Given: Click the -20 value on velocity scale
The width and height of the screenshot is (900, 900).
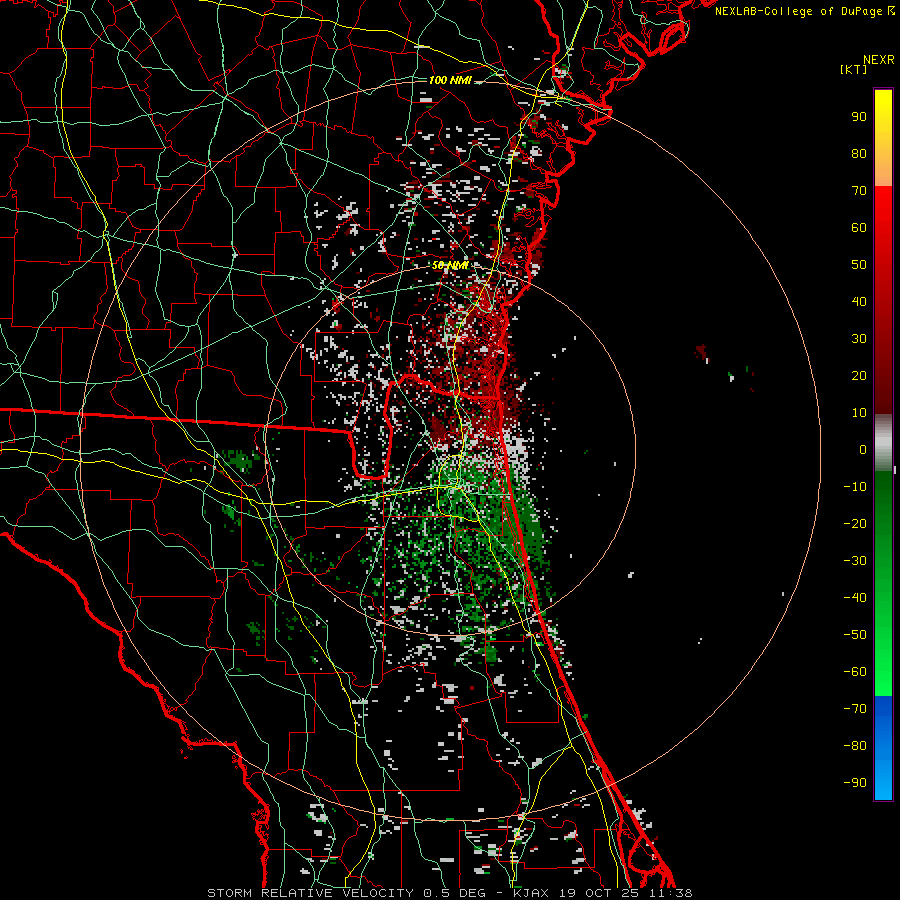Looking at the screenshot, I should 855,523.
